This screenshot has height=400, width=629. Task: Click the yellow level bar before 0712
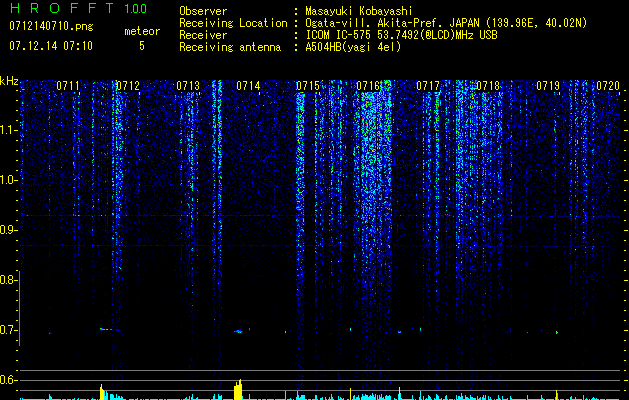(x=102, y=392)
